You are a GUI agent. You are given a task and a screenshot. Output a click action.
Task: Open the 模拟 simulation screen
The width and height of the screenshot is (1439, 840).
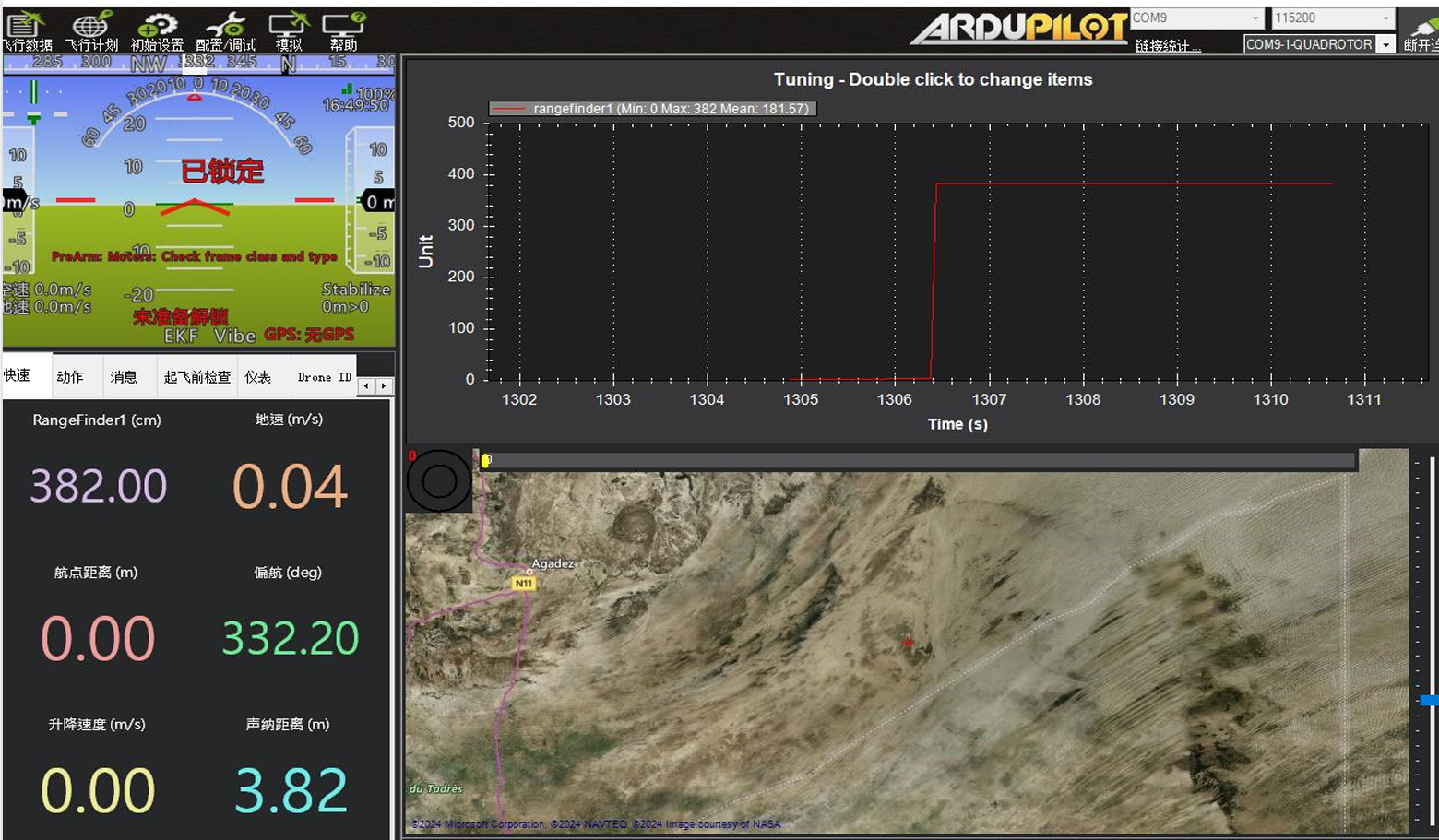(289, 30)
